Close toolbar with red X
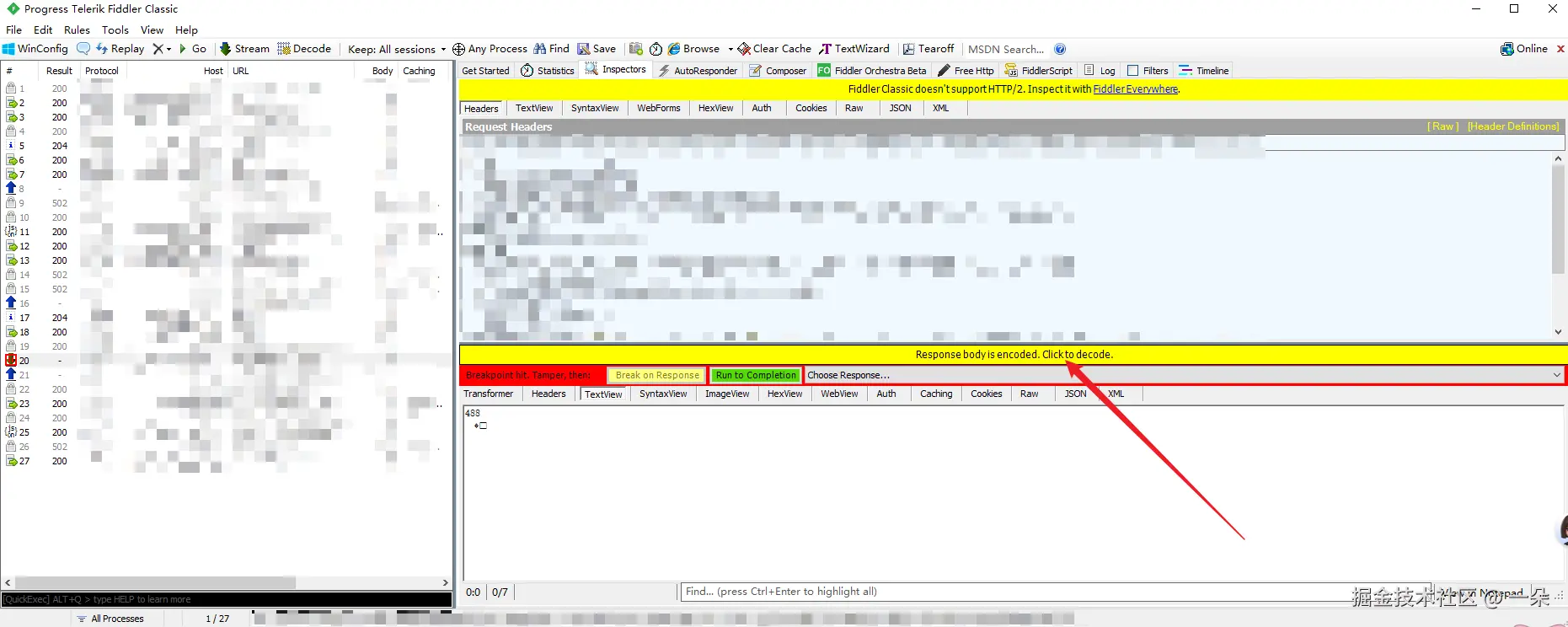The width and height of the screenshot is (1568, 627). (1560, 49)
